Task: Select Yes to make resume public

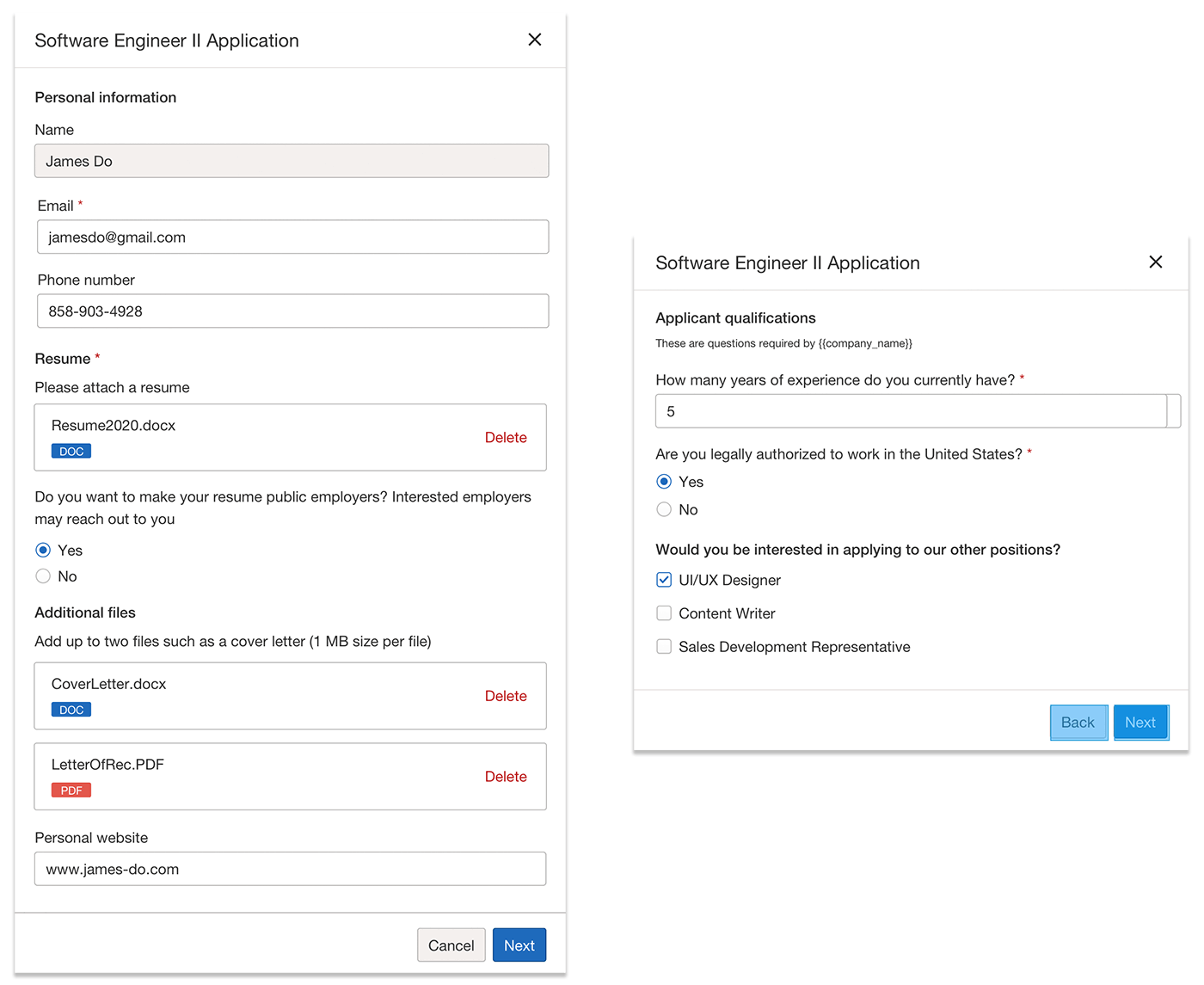Action: pyautogui.click(x=43, y=551)
